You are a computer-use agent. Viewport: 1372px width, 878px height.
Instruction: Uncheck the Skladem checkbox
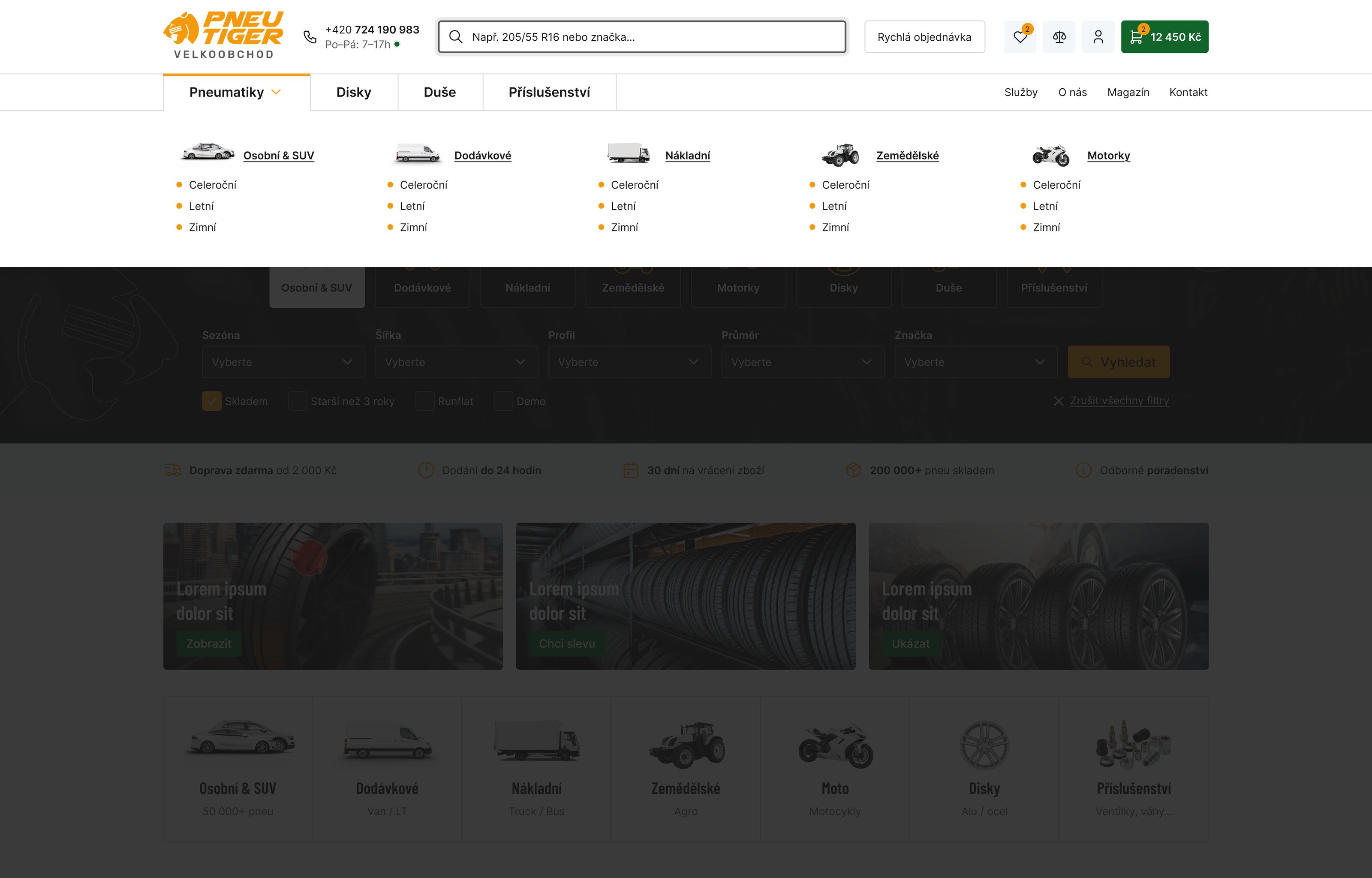211,401
